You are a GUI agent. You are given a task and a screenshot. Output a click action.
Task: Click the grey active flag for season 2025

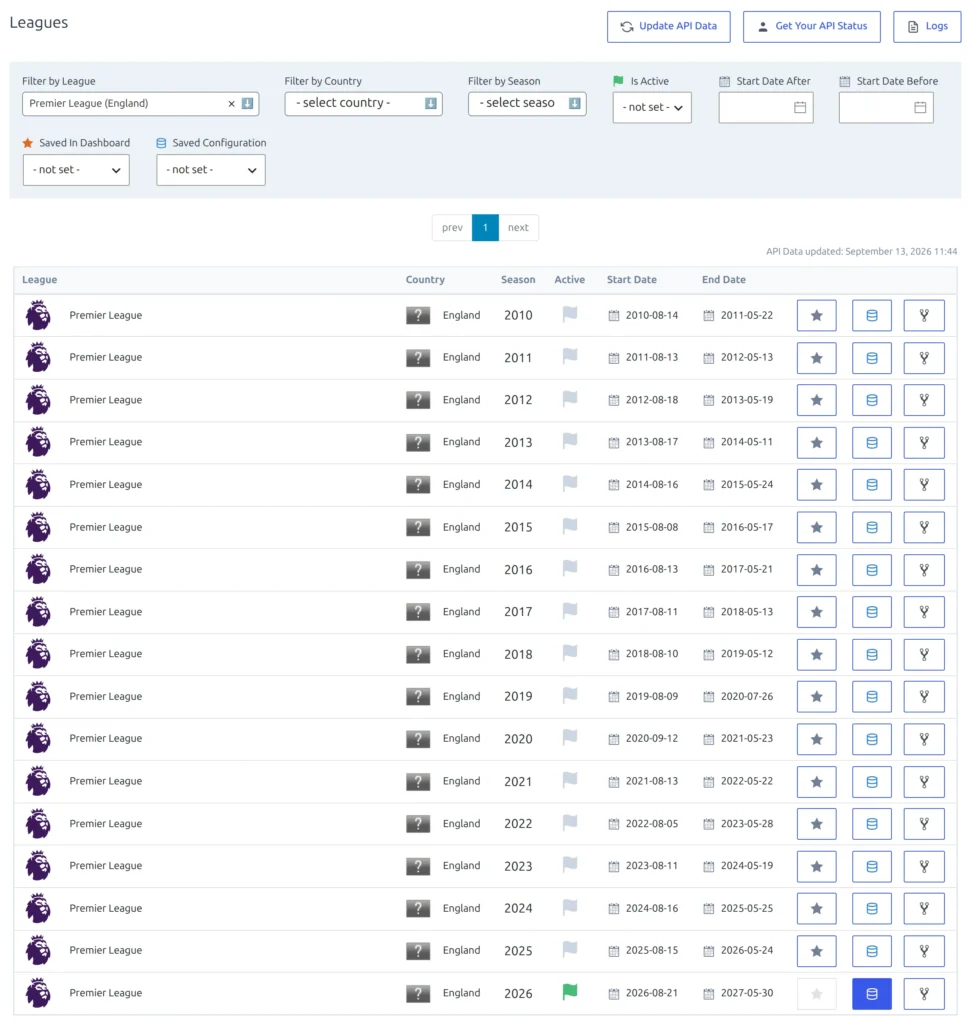click(x=570, y=950)
